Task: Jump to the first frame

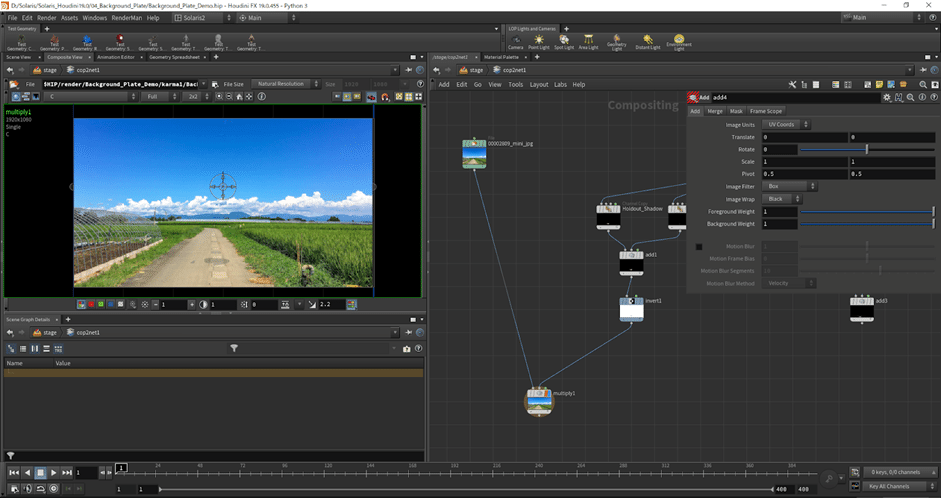Action: [x=13, y=472]
